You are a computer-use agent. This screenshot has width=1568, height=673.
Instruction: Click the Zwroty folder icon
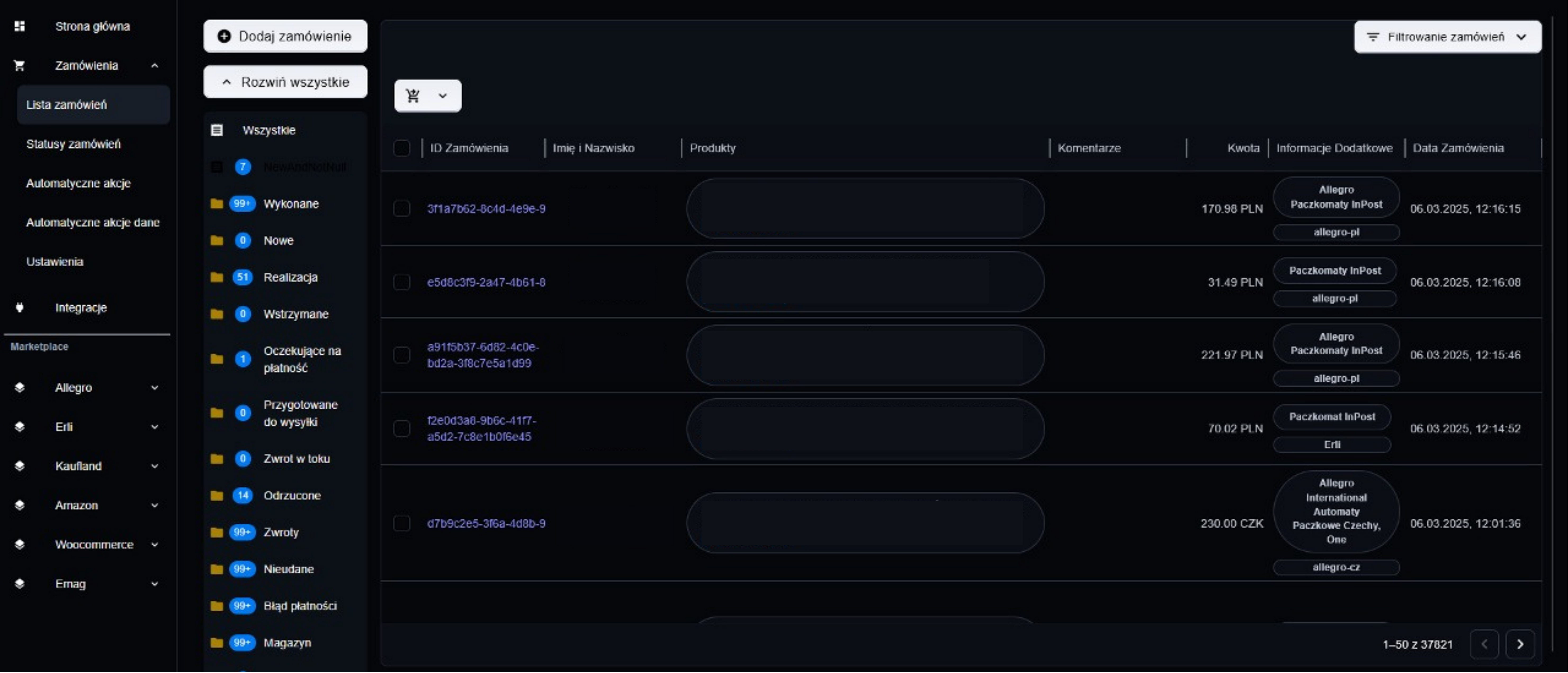click(217, 532)
